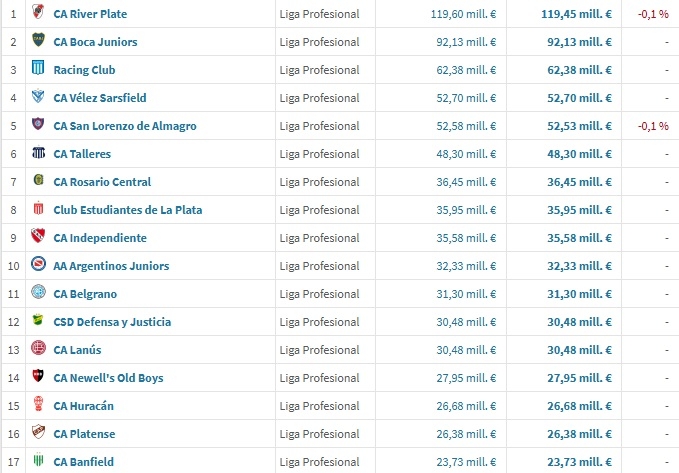Screen dimensions: 679x473
Task: Open the CA Rosario Central club page
Action: pyautogui.click(x=102, y=182)
